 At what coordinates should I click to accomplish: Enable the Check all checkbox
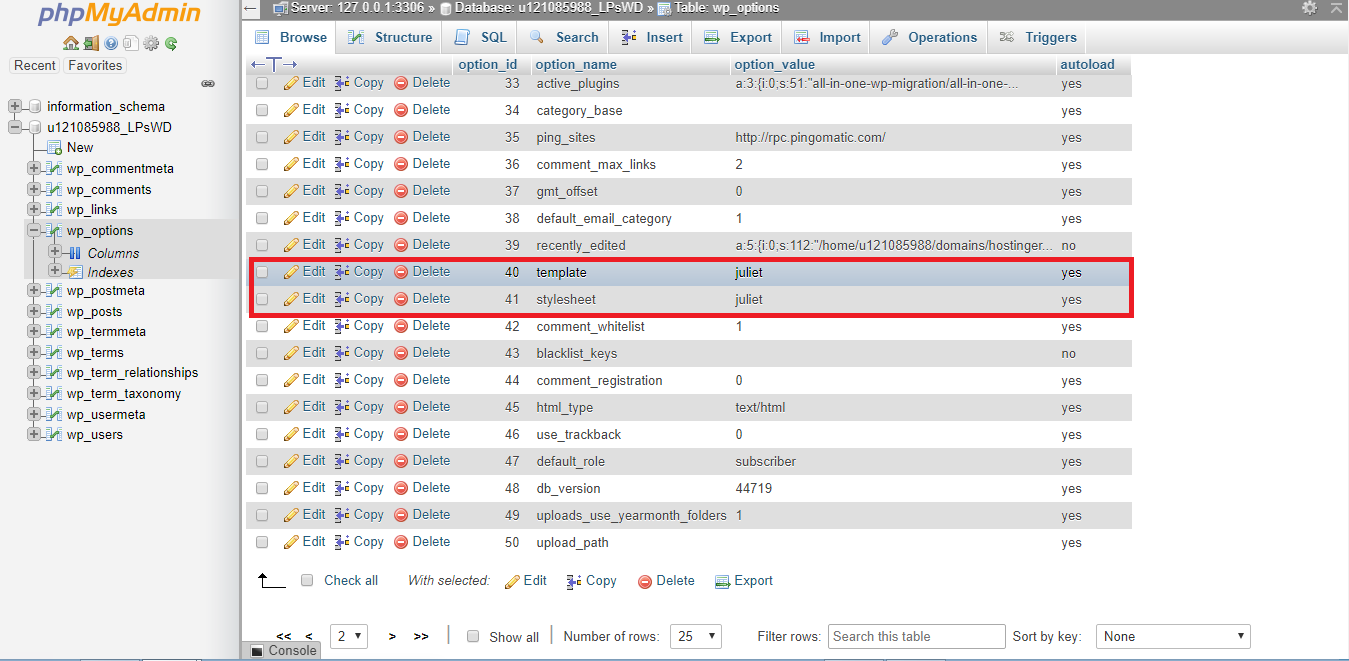click(x=307, y=580)
